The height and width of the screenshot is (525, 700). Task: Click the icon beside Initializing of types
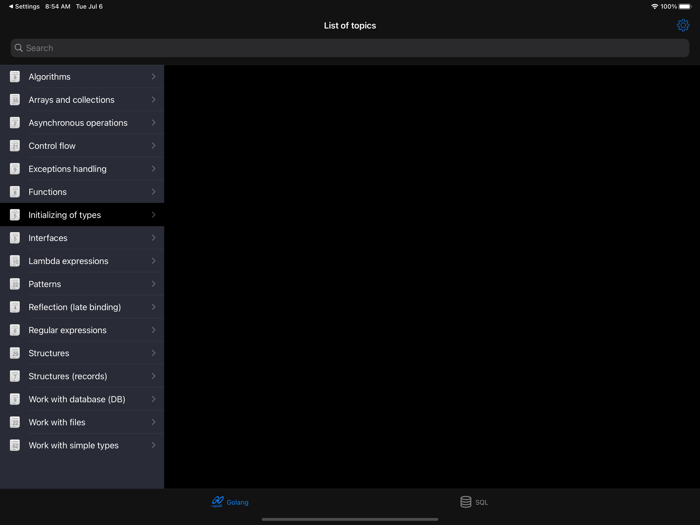pyautogui.click(x=15, y=215)
